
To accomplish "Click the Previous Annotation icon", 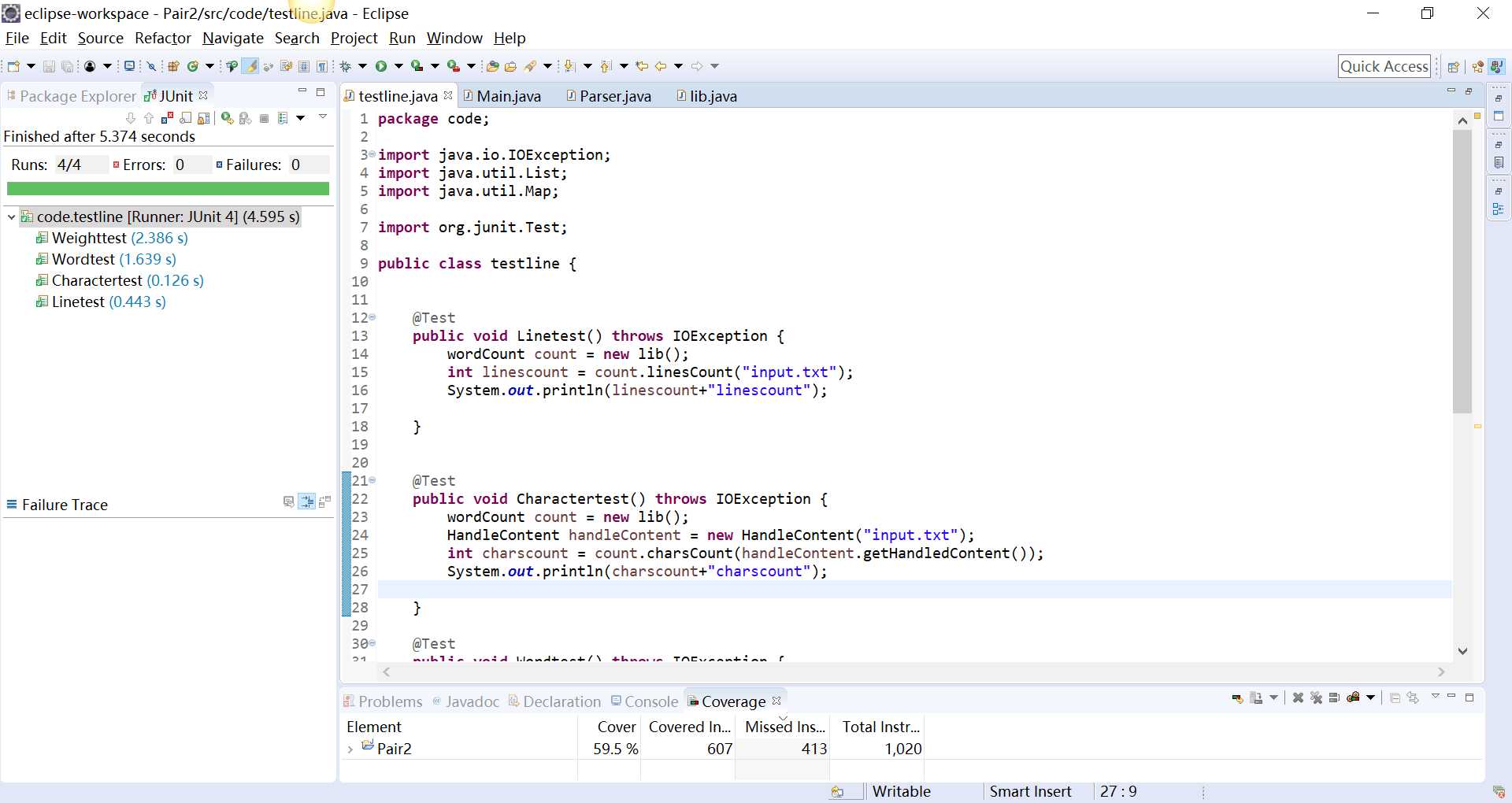I will pyautogui.click(x=605, y=66).
